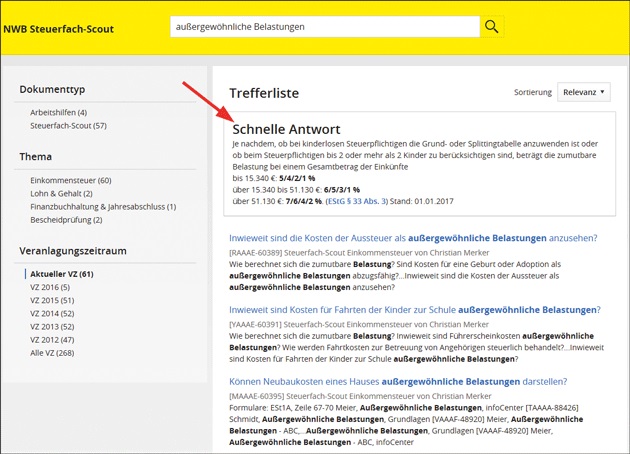This screenshot has width=630, height=454.
Task: Choose Bescheidprüfung (2) topic filter
Action: (66, 219)
